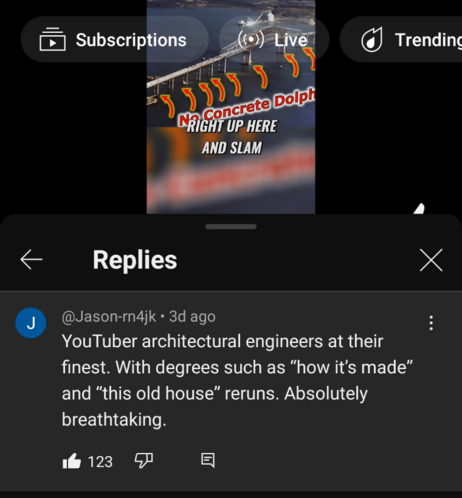The width and height of the screenshot is (462, 498).
Task: Close the Replies panel with X
Action: click(x=431, y=260)
